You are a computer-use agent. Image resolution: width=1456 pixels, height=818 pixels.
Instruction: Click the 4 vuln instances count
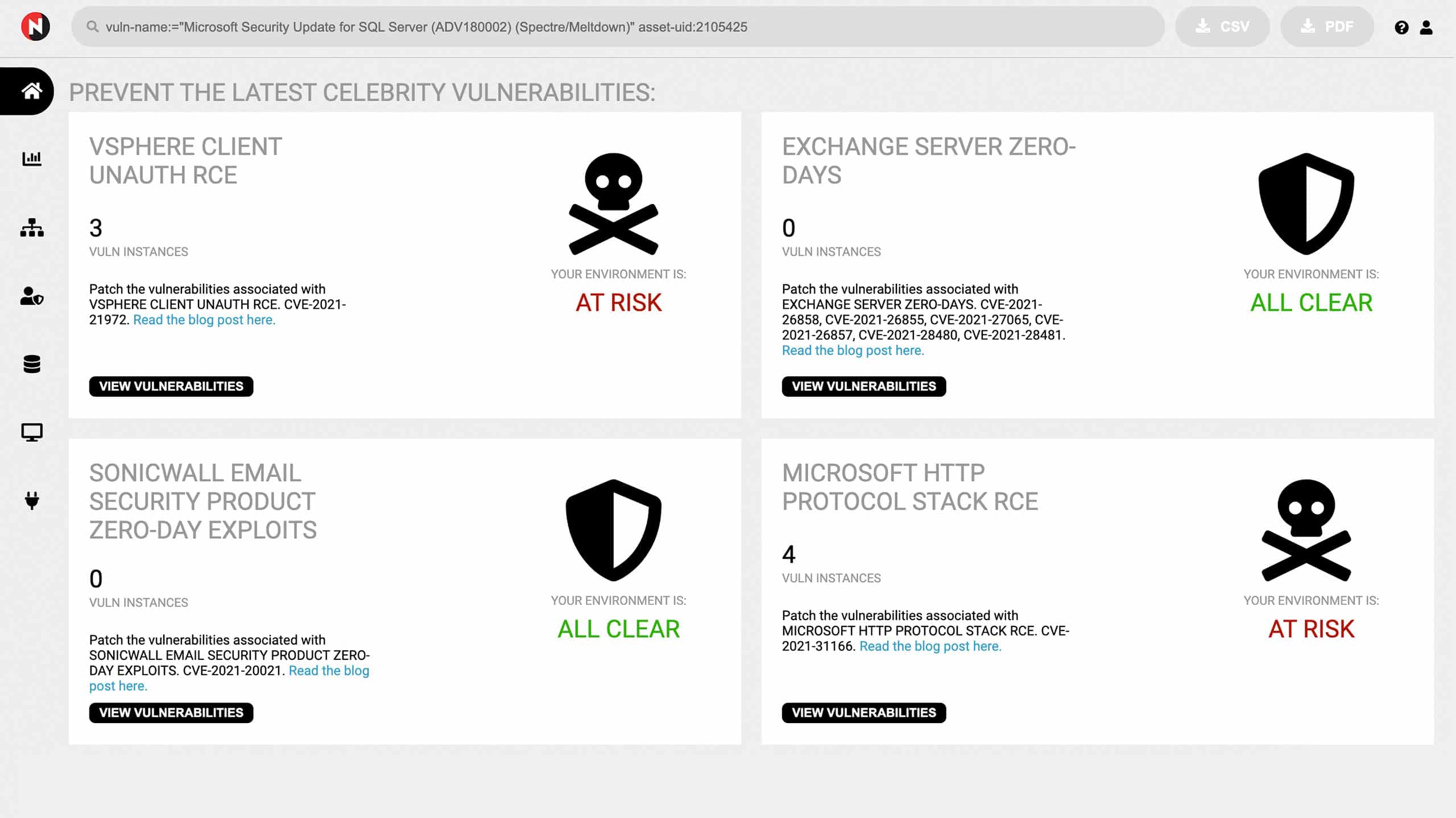coord(788,554)
